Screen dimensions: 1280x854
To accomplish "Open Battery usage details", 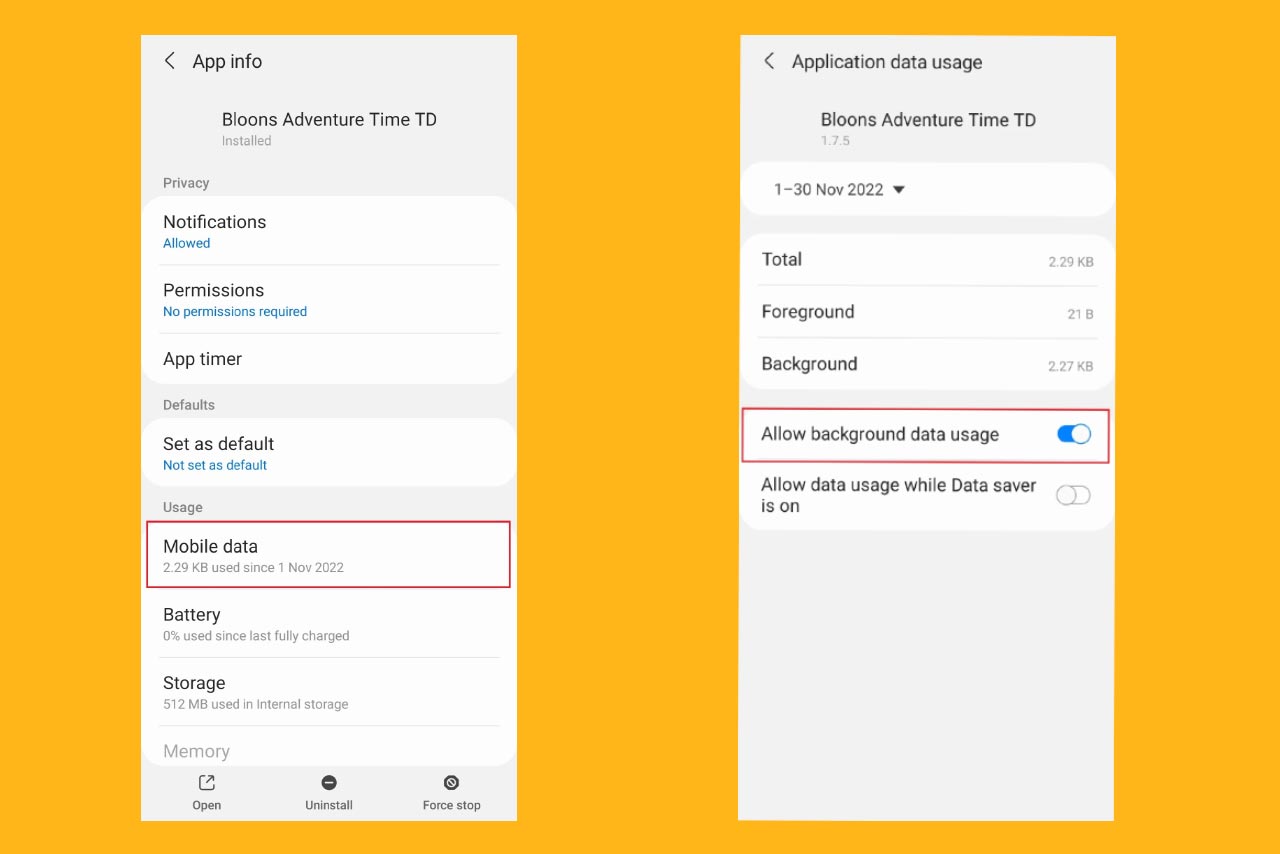I will 329,624.
